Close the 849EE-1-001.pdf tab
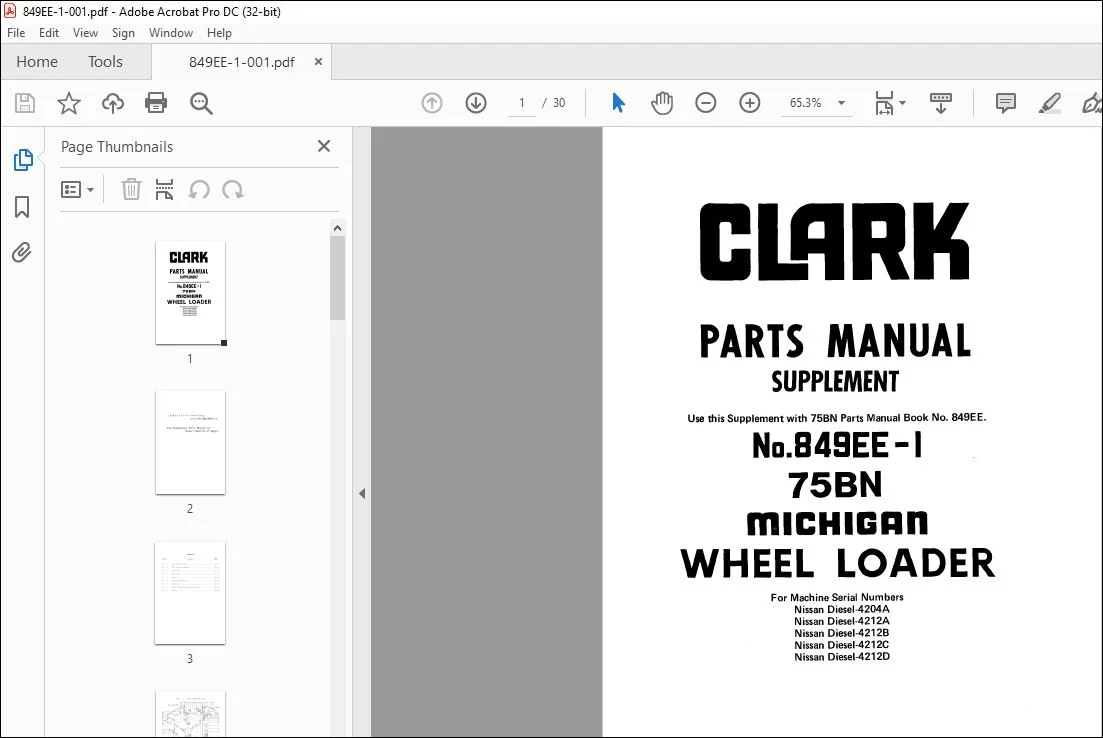Viewport: 1103px width, 738px height. (x=319, y=62)
